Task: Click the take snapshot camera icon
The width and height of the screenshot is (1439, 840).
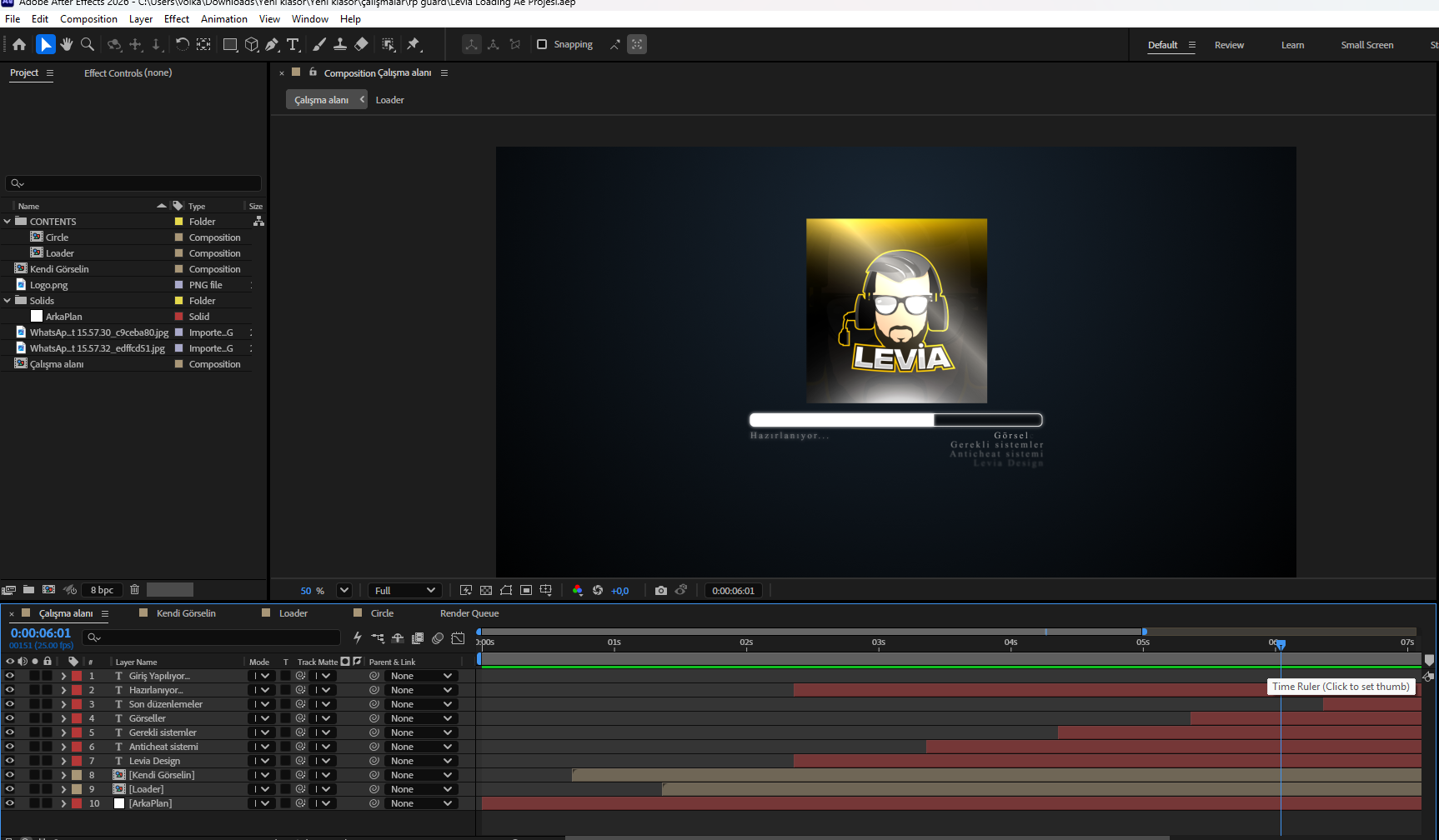Action: click(x=661, y=590)
